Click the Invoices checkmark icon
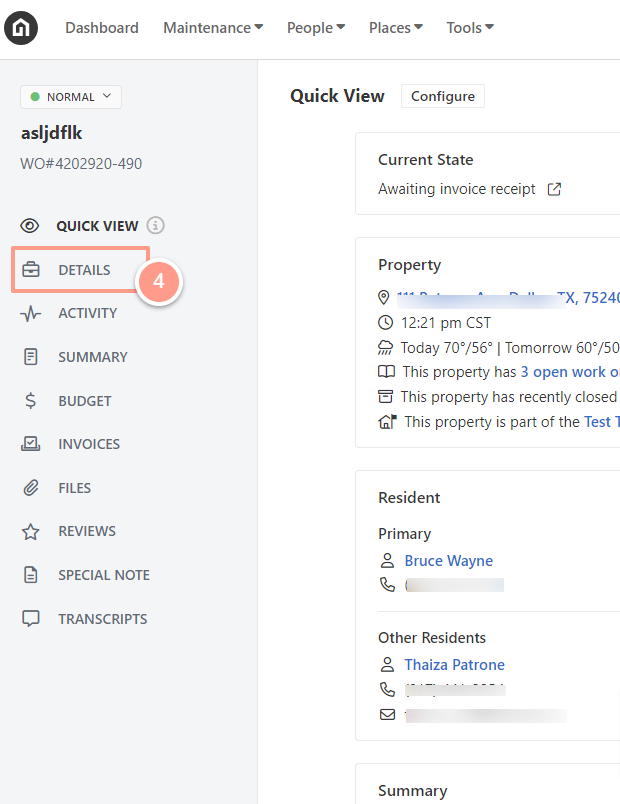The image size is (620, 804). point(31,444)
